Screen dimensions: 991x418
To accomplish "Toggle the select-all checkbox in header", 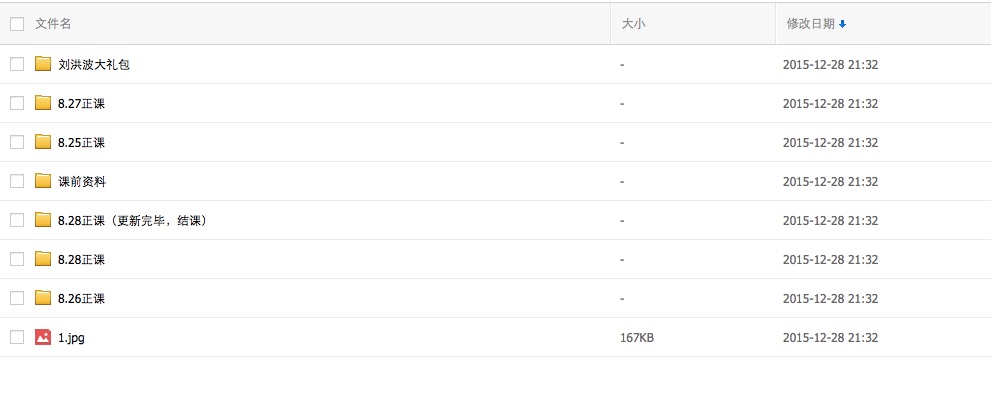I will point(17,24).
